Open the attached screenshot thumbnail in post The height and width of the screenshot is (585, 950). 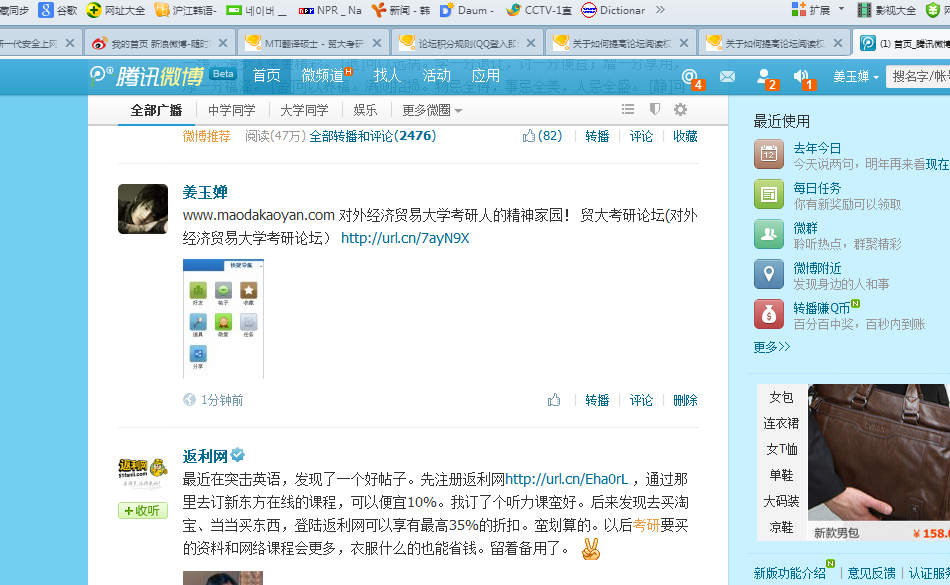click(x=223, y=319)
